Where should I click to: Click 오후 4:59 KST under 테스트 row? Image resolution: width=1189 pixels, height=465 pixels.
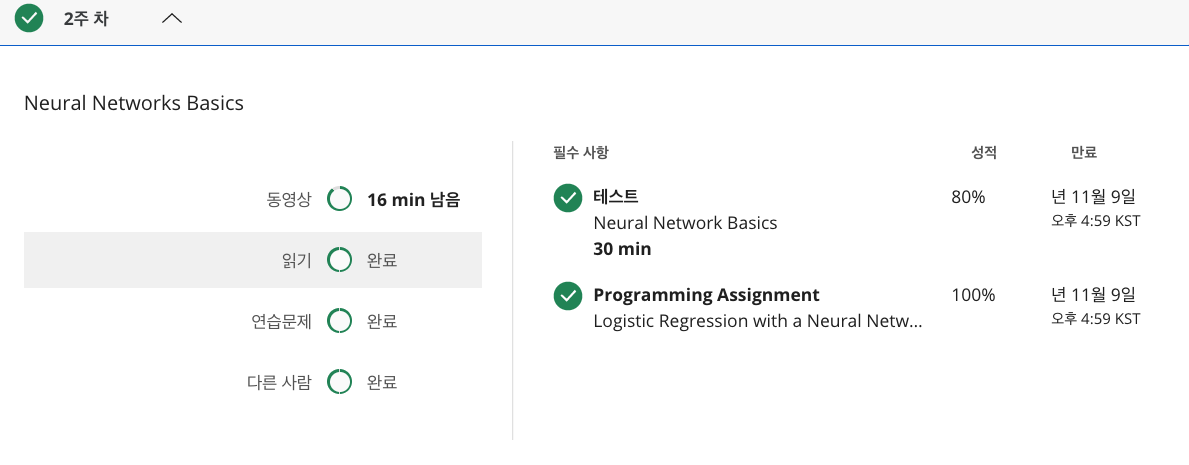pos(1096,222)
